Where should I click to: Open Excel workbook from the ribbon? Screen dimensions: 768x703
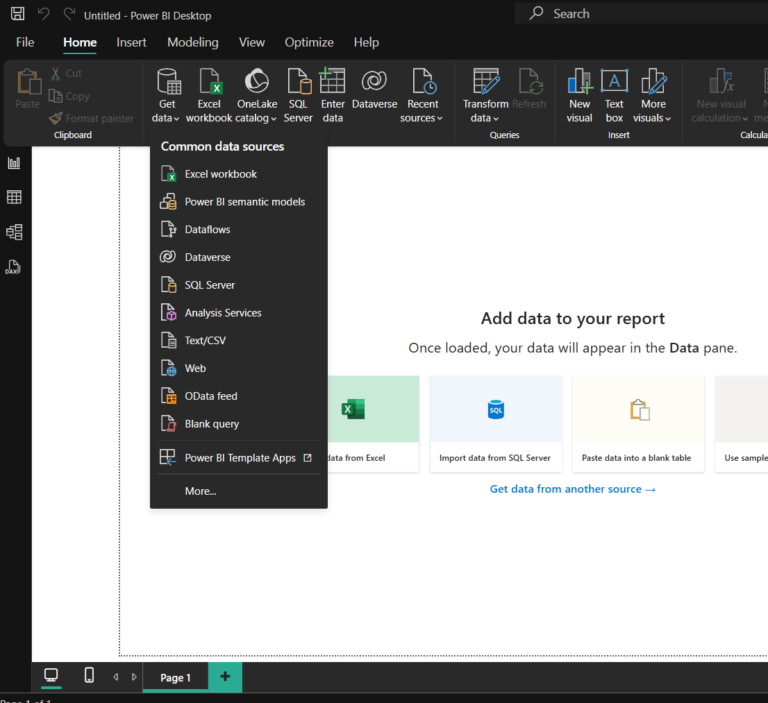(x=209, y=96)
